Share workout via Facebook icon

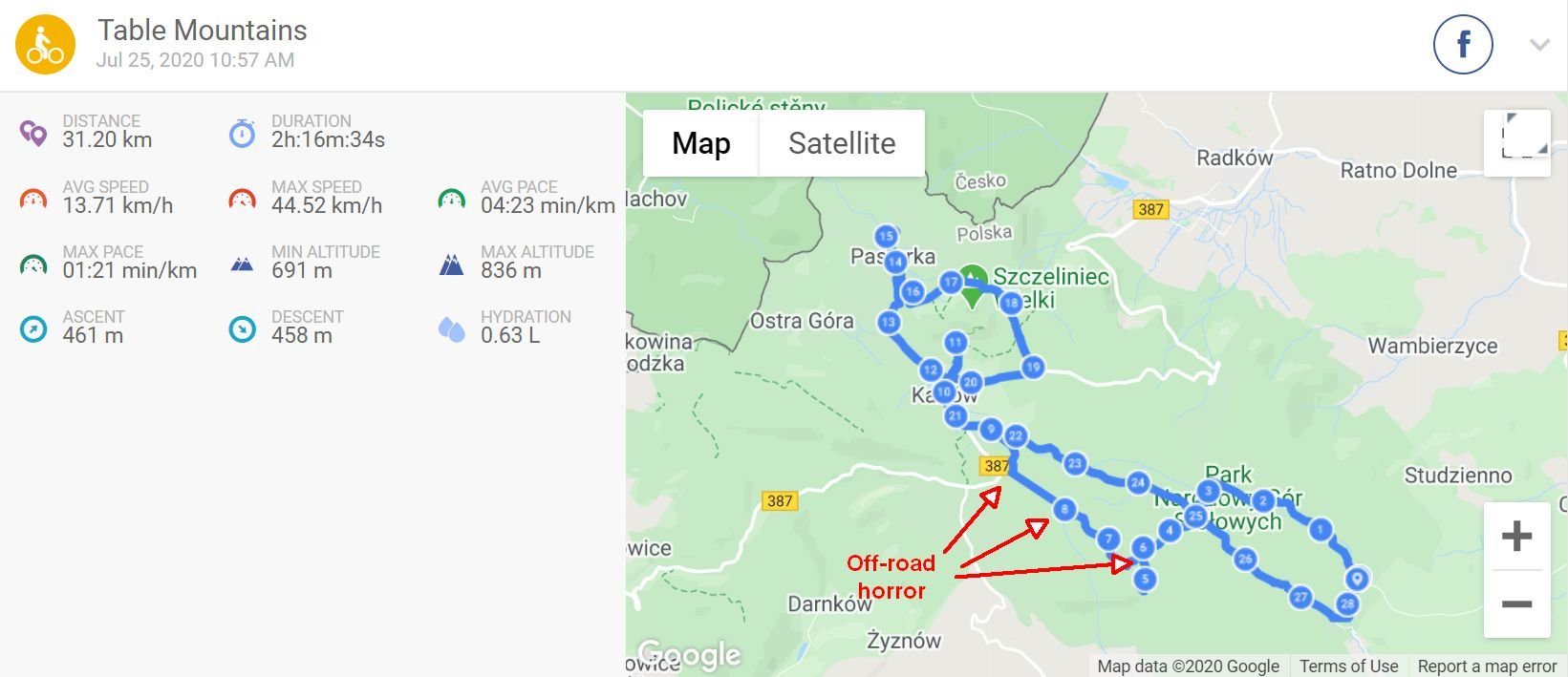point(1463,45)
